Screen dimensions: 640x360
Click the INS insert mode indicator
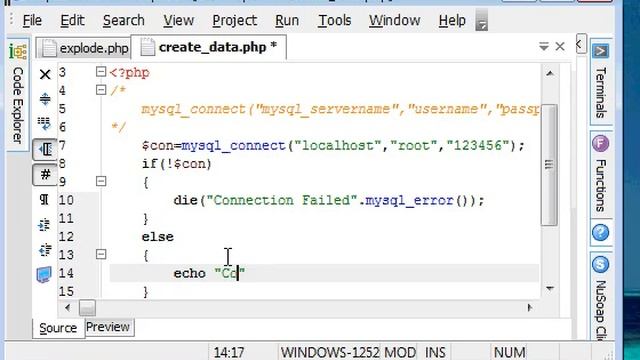(x=435, y=352)
